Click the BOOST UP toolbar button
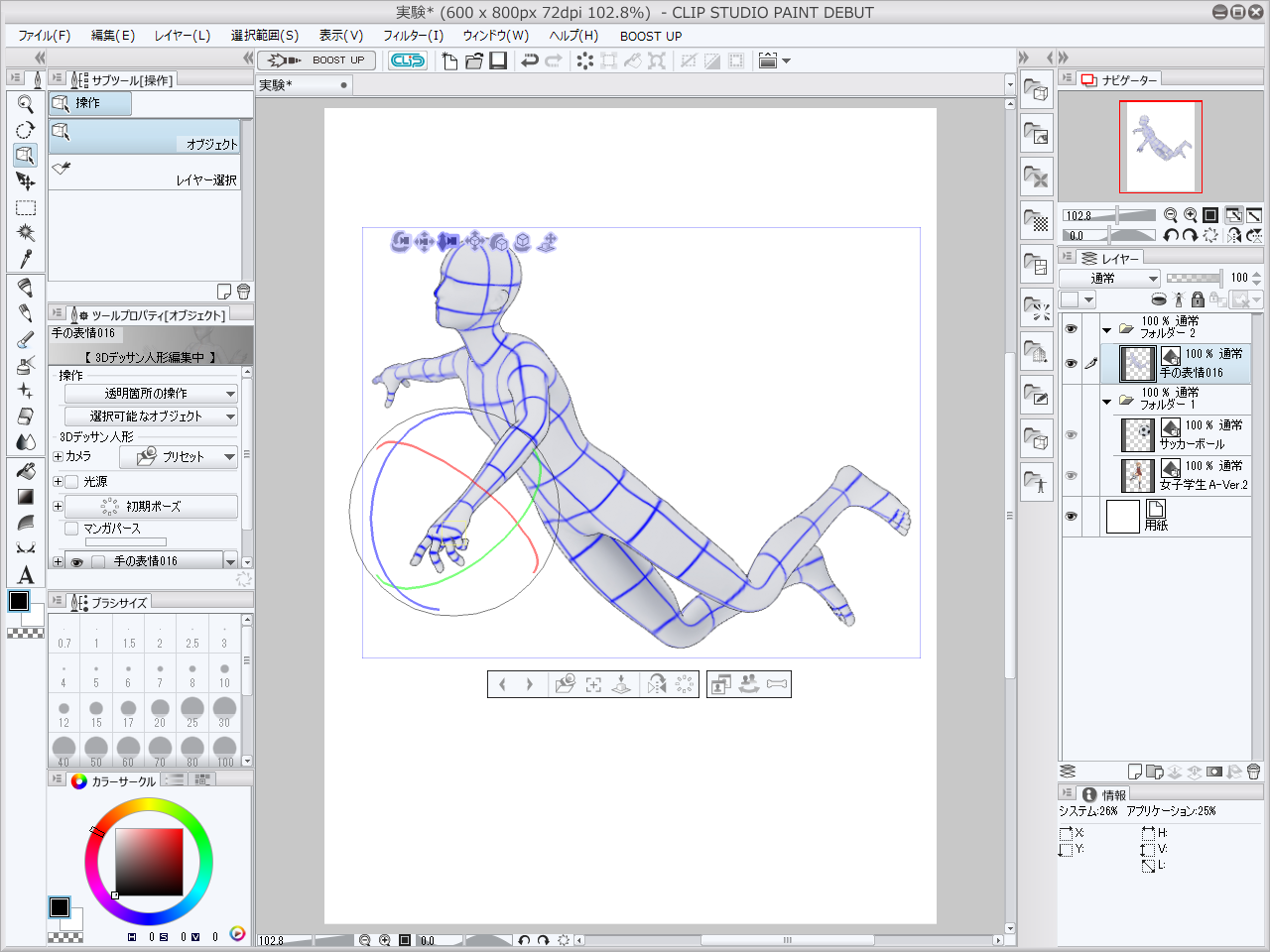 pos(317,60)
